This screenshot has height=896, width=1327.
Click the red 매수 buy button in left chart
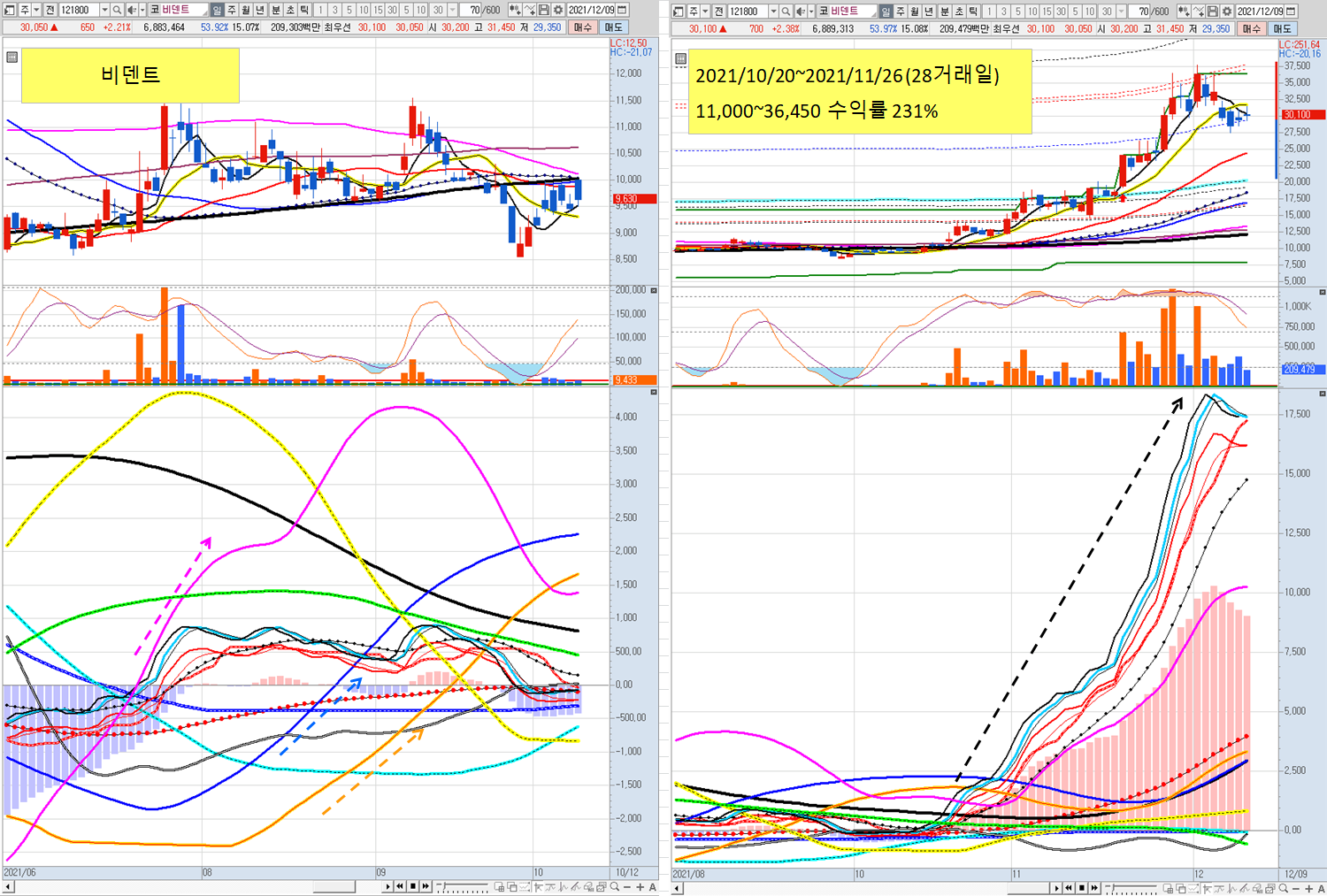click(x=583, y=27)
